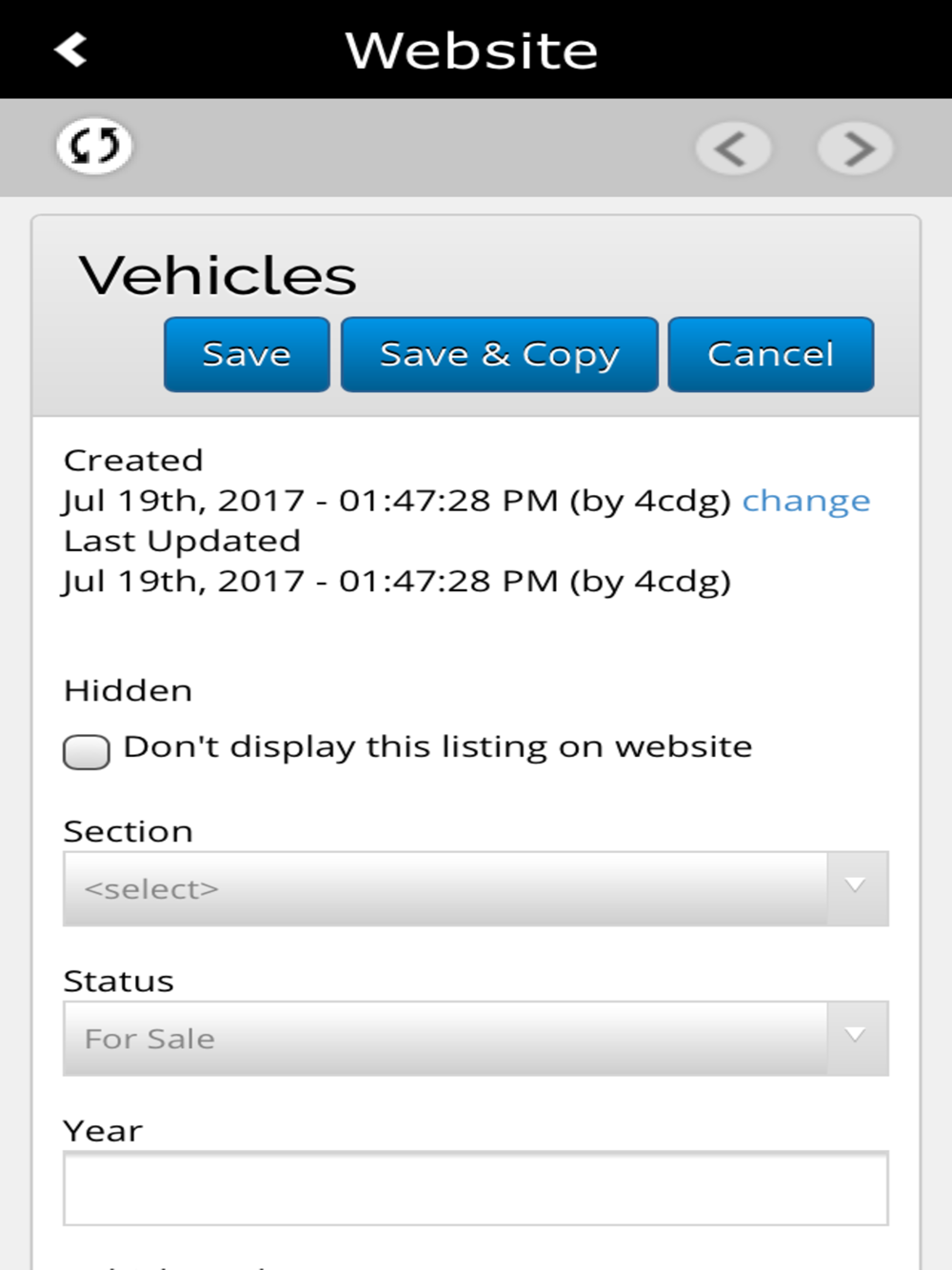
Task: Select the Last Updated timestamp text
Action: pos(397,581)
